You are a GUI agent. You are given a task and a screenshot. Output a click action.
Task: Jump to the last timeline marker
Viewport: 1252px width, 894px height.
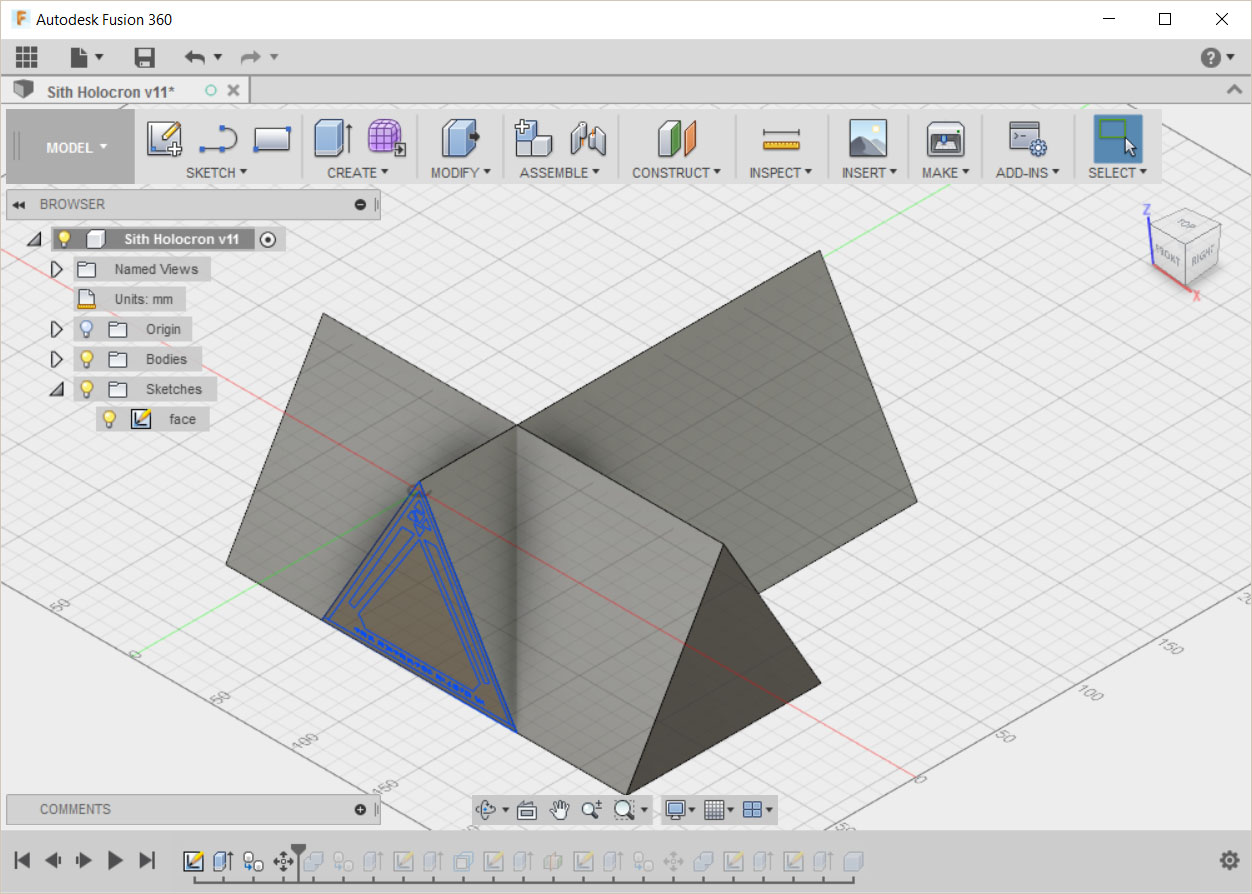(x=147, y=859)
